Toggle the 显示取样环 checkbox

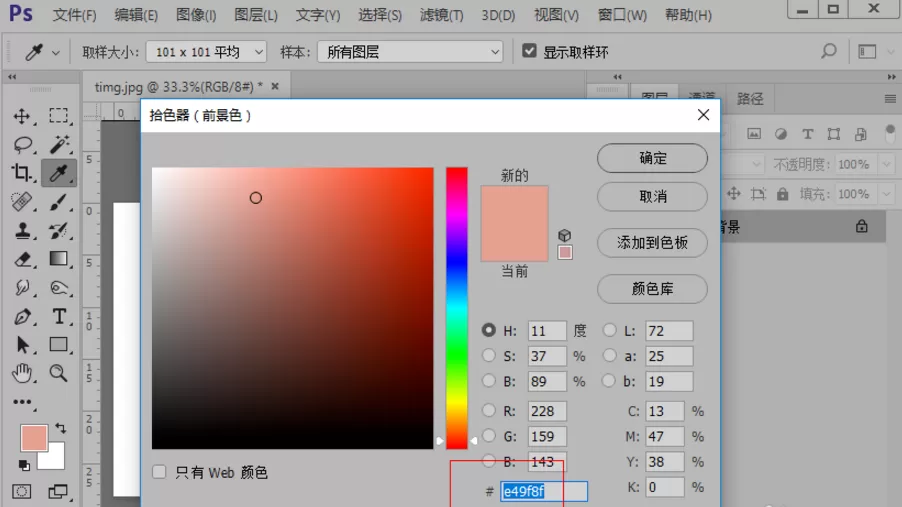529,51
